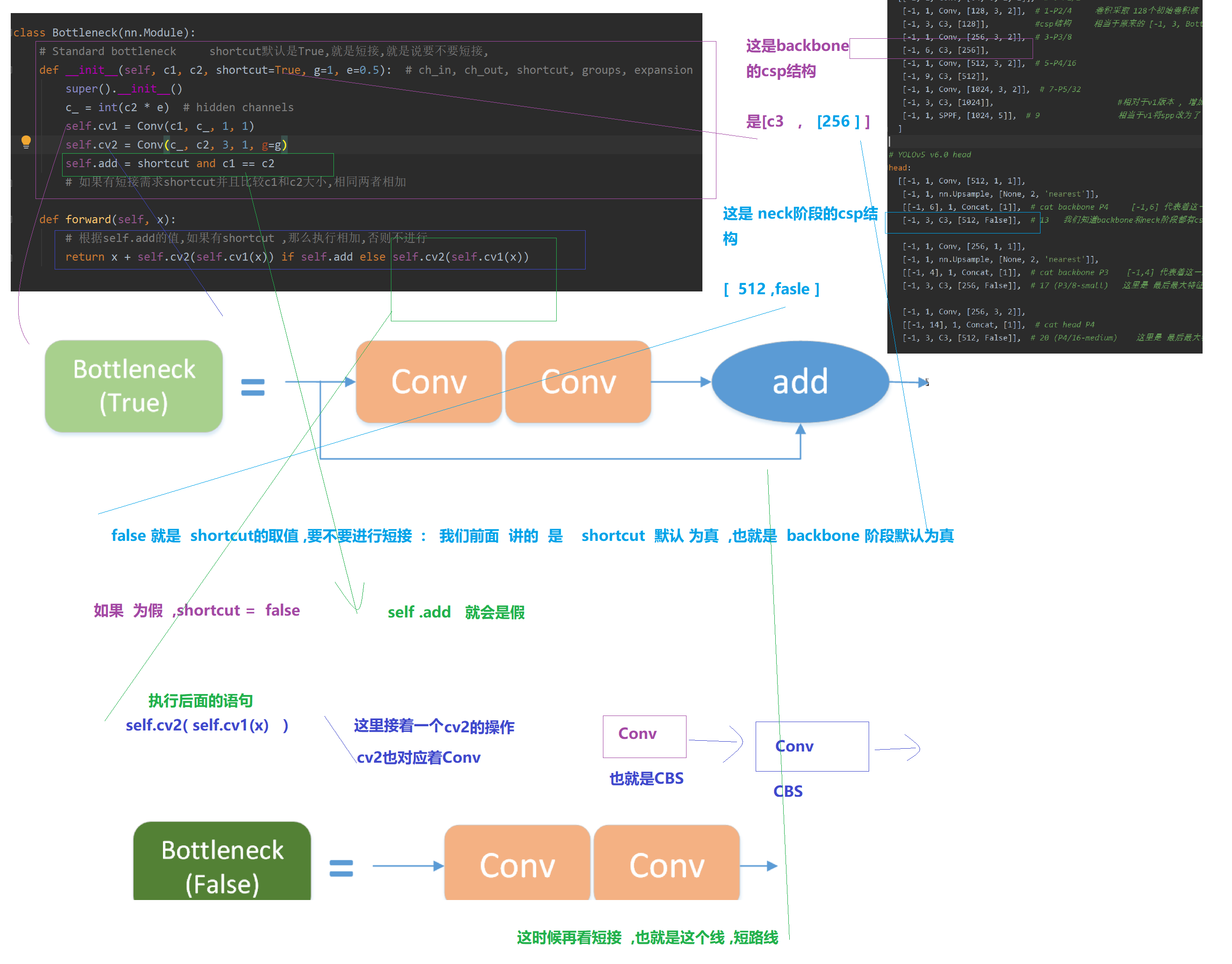
Task: Click yaml line '[-1, 1, Conv, [512, 3, 2]]'
Action: [x=989, y=63]
